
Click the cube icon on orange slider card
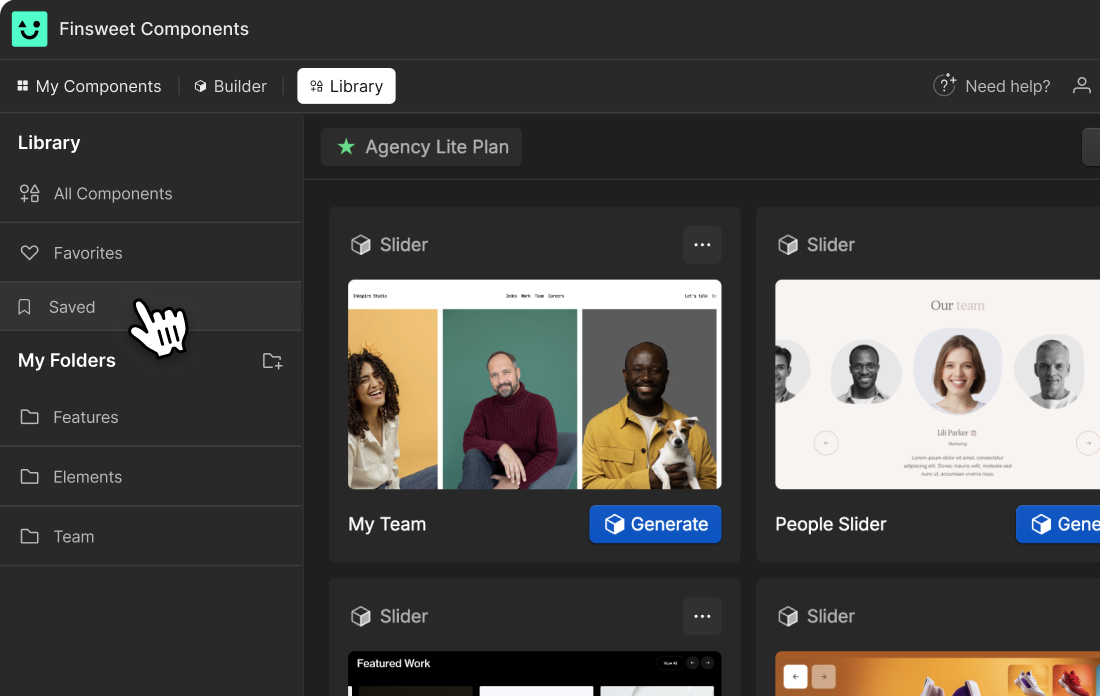coord(788,616)
